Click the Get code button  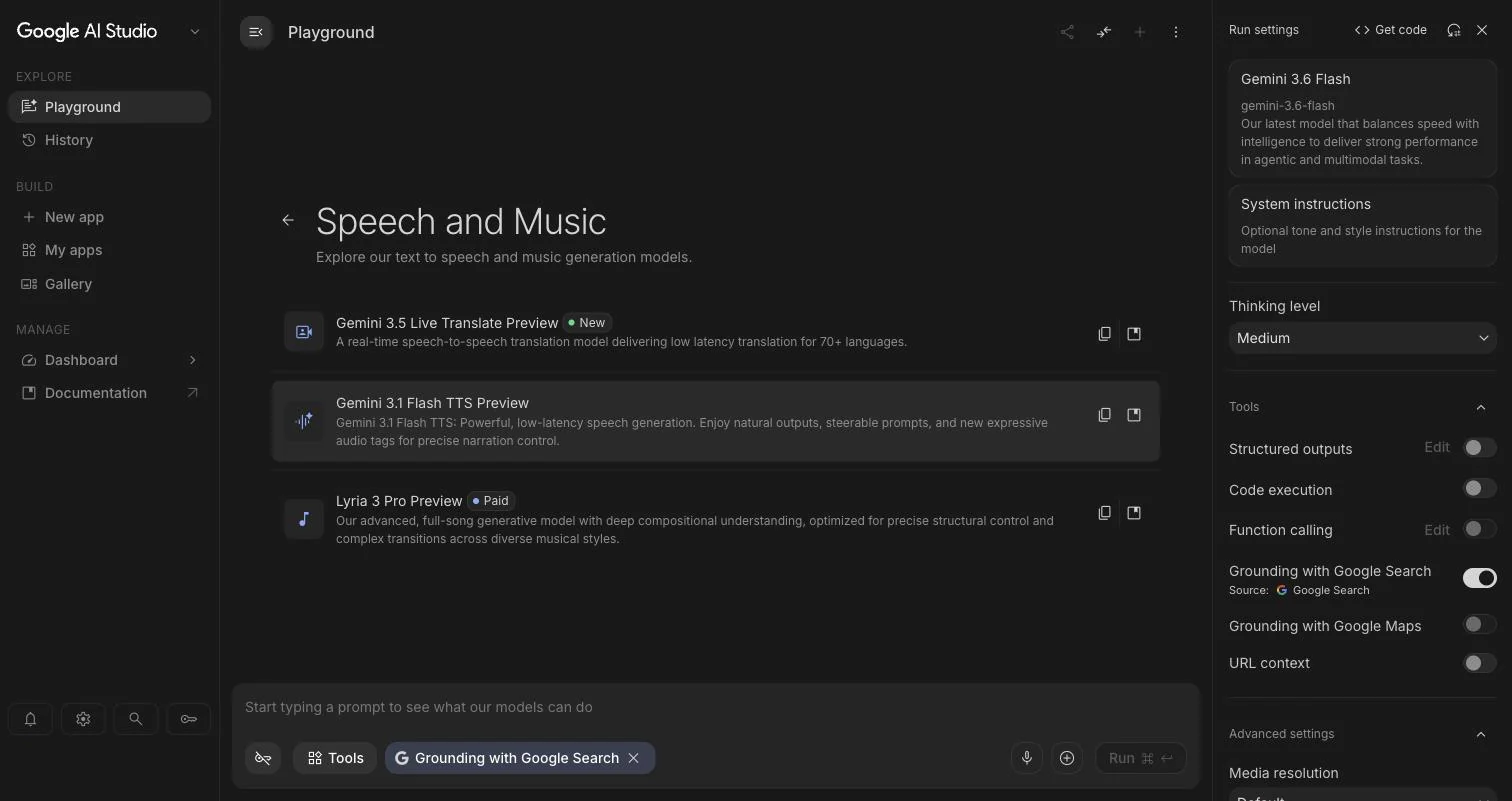pyautogui.click(x=1390, y=30)
